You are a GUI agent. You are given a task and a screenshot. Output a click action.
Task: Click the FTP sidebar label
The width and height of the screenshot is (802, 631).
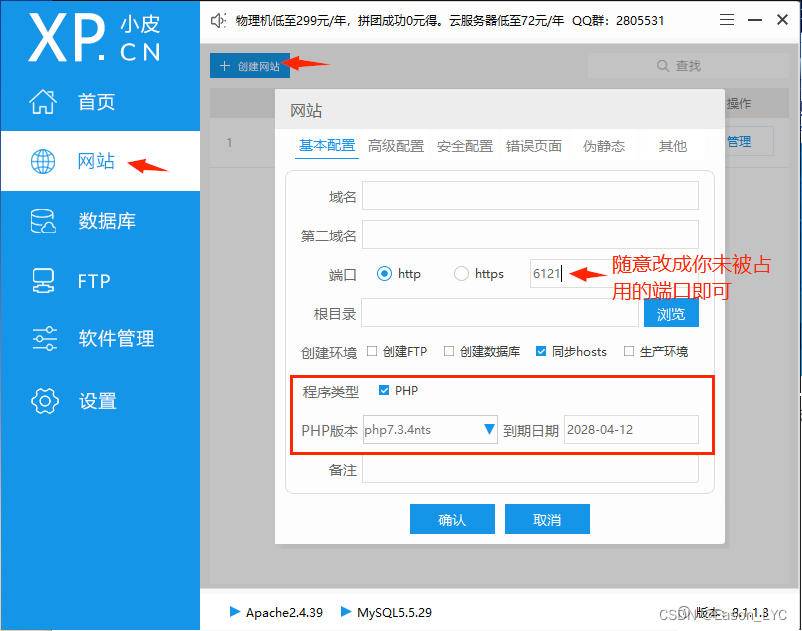click(x=94, y=281)
